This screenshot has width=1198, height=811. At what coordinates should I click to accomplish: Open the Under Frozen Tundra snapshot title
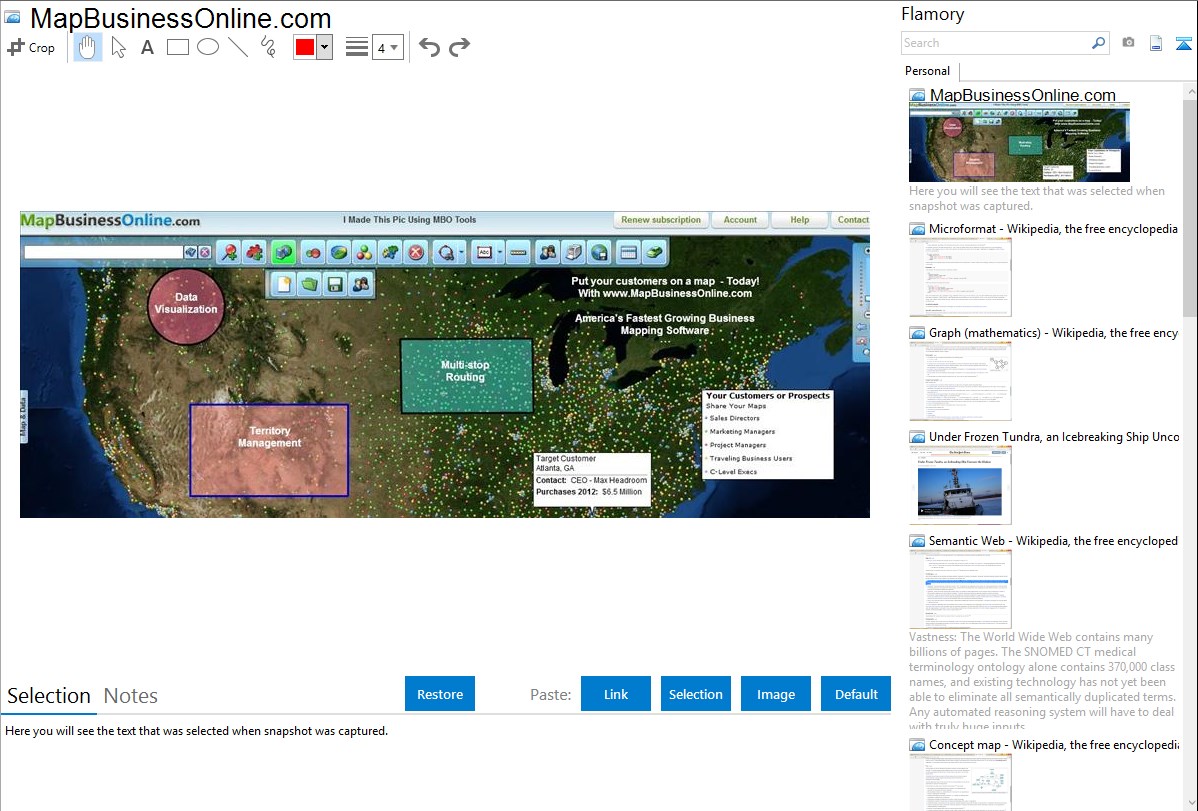pyautogui.click(x=1054, y=436)
